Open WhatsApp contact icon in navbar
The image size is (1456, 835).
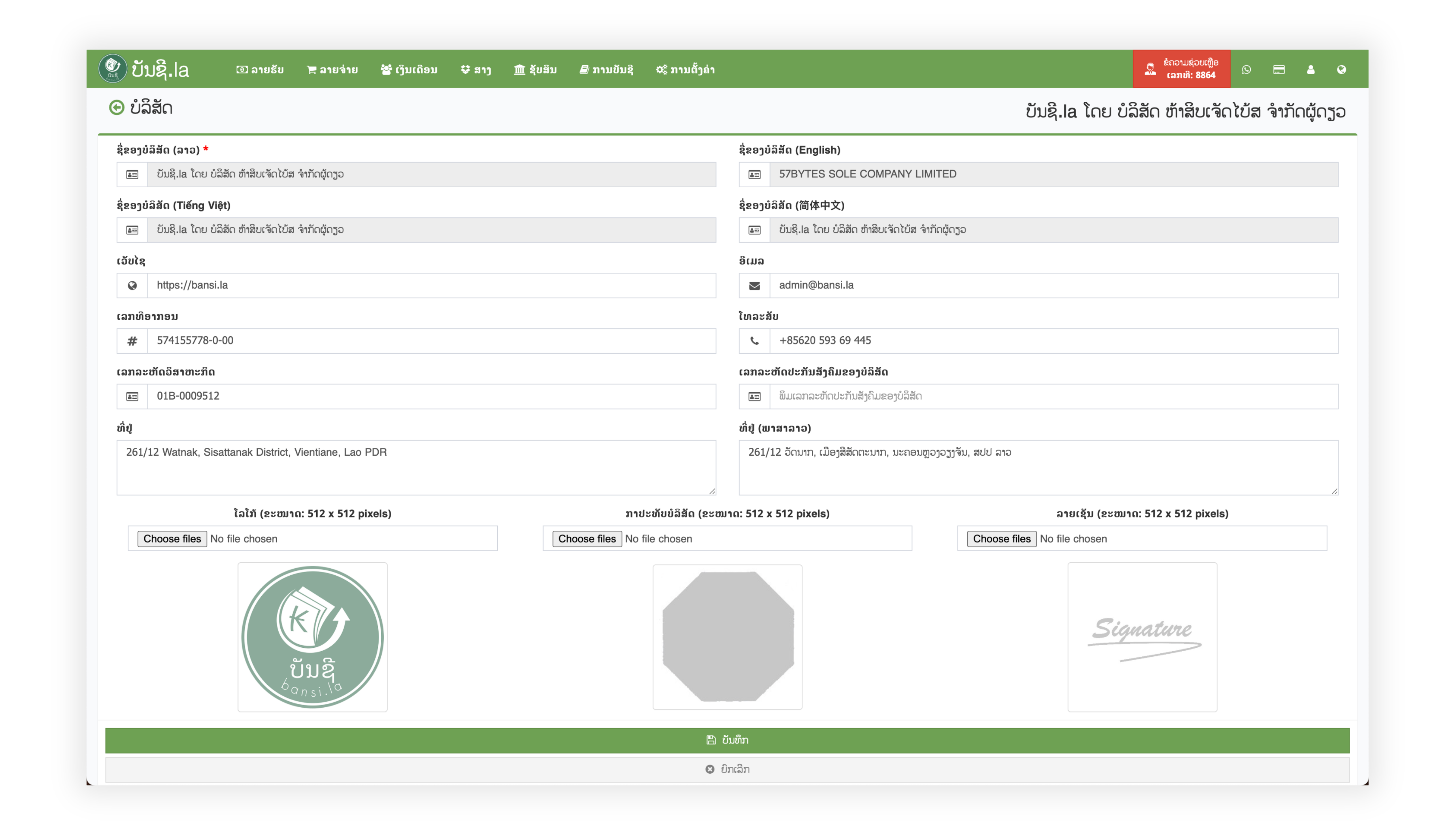[x=1246, y=69]
